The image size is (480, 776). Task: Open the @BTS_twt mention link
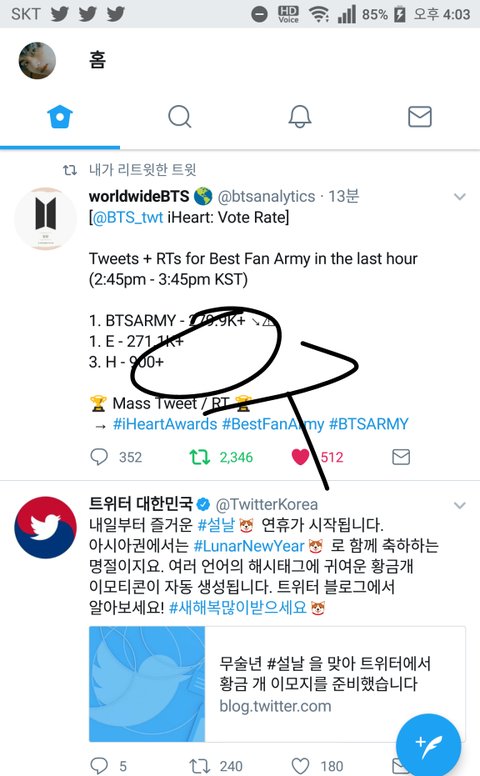128,217
